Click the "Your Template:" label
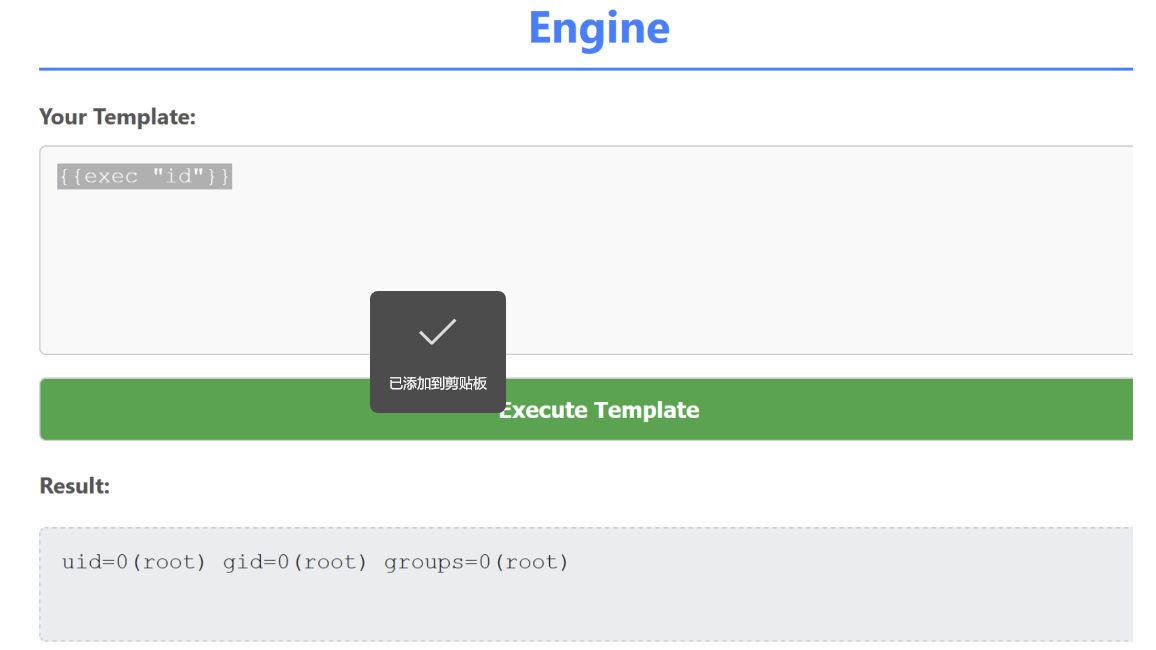Screen dimensions: 1156x650 click(117, 117)
